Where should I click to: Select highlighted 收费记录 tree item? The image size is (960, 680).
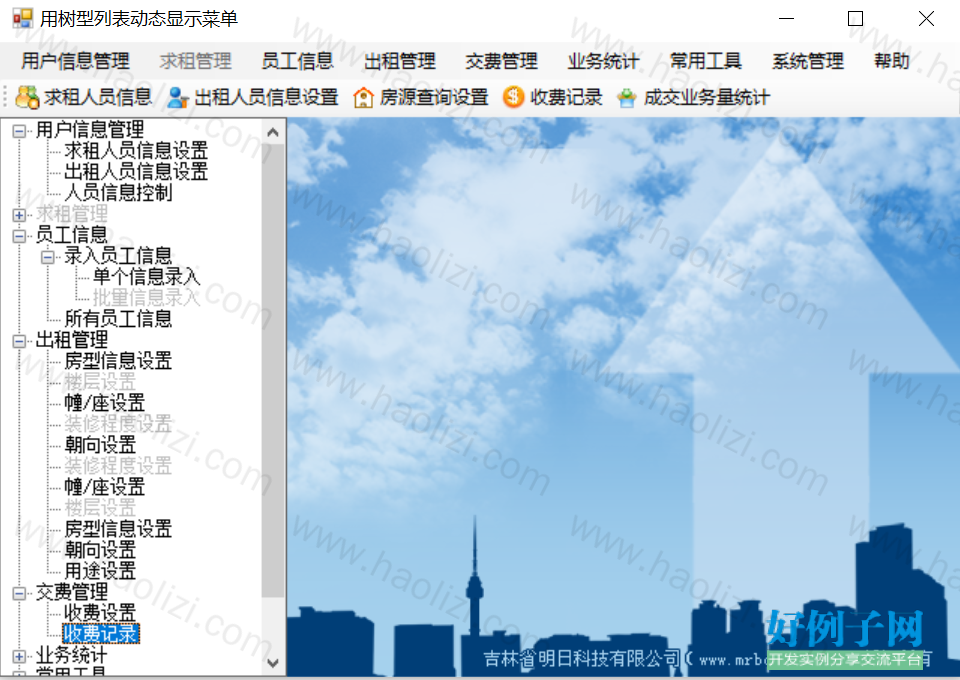(x=101, y=633)
